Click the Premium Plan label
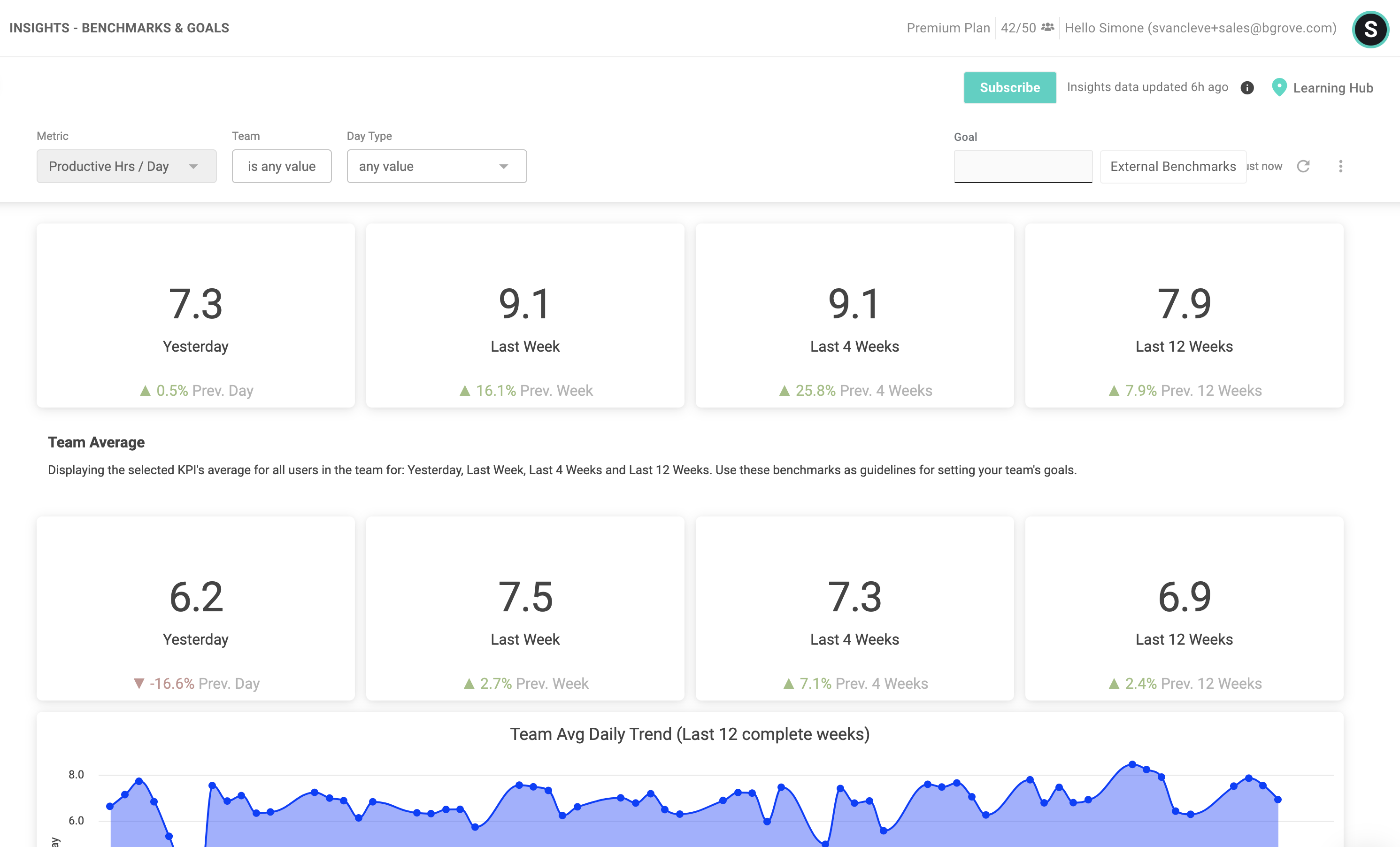This screenshot has height=847, width=1400. coord(948,28)
